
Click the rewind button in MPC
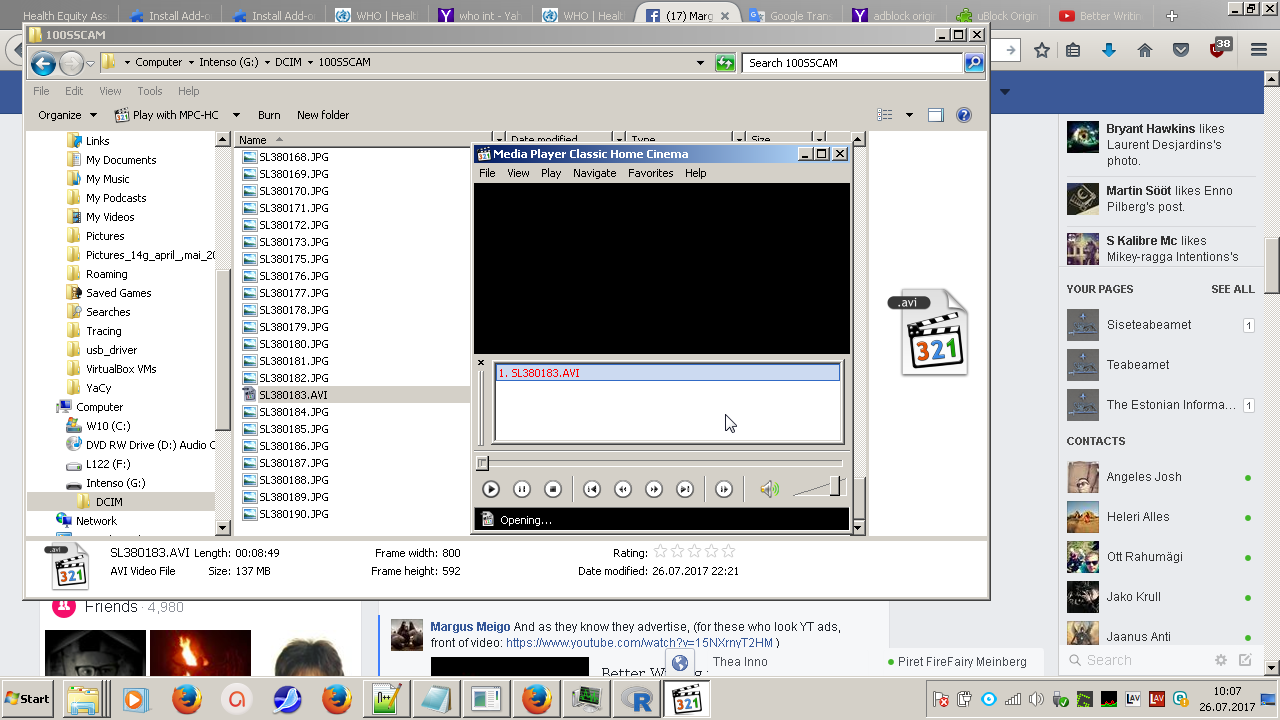coord(623,489)
